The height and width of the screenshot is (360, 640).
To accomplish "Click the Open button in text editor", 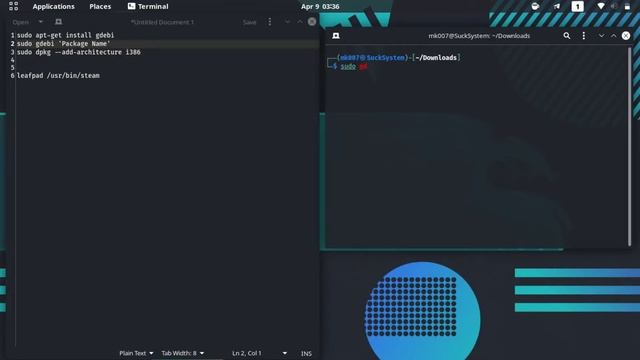I will [20, 22].
